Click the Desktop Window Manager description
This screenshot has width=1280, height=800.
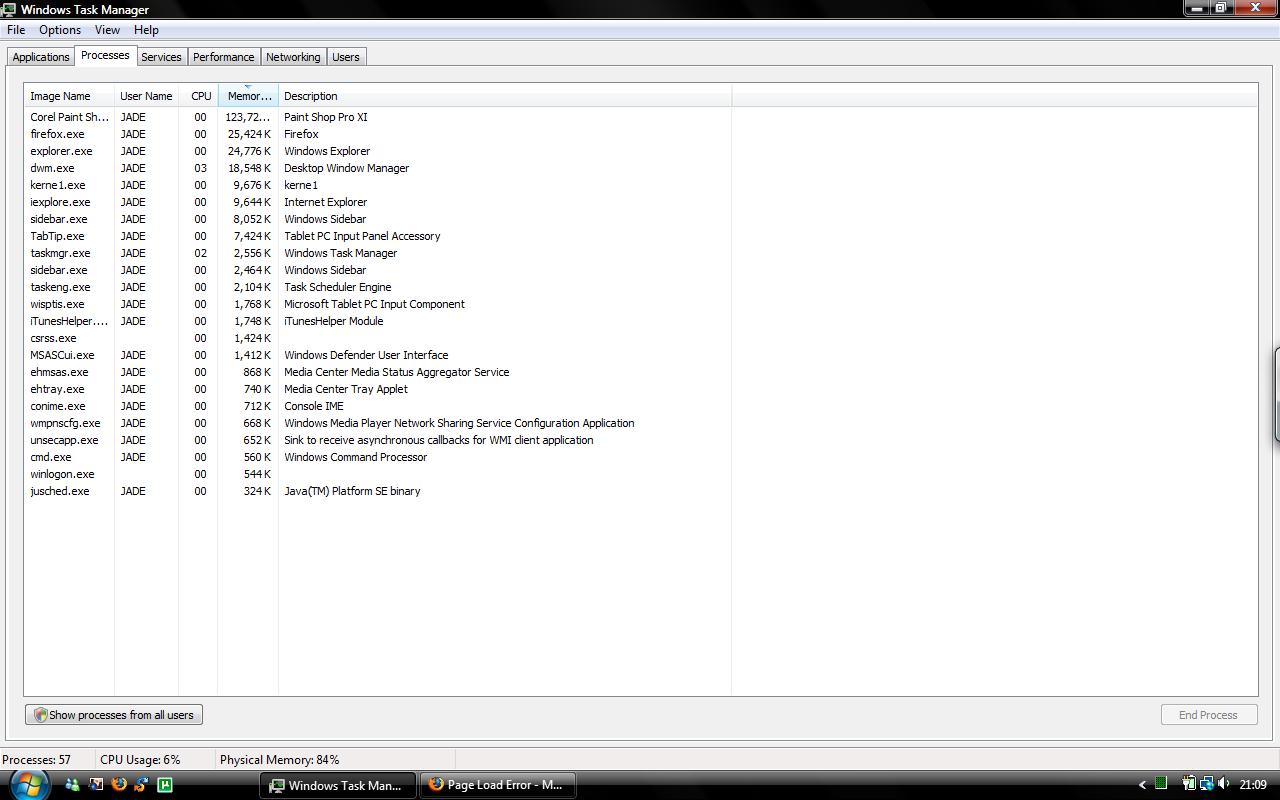click(x=346, y=168)
